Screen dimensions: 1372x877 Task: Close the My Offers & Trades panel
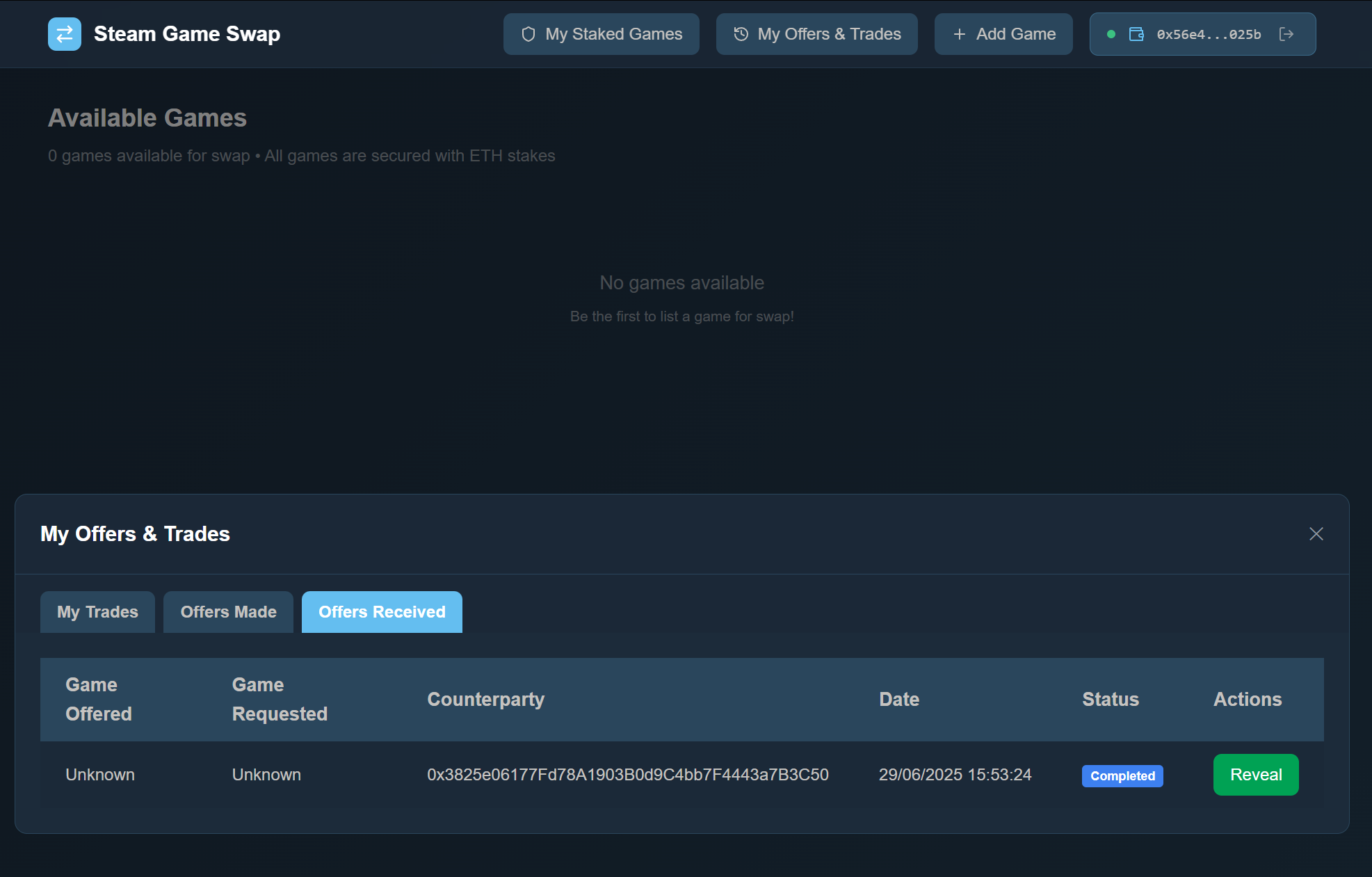(x=1316, y=533)
